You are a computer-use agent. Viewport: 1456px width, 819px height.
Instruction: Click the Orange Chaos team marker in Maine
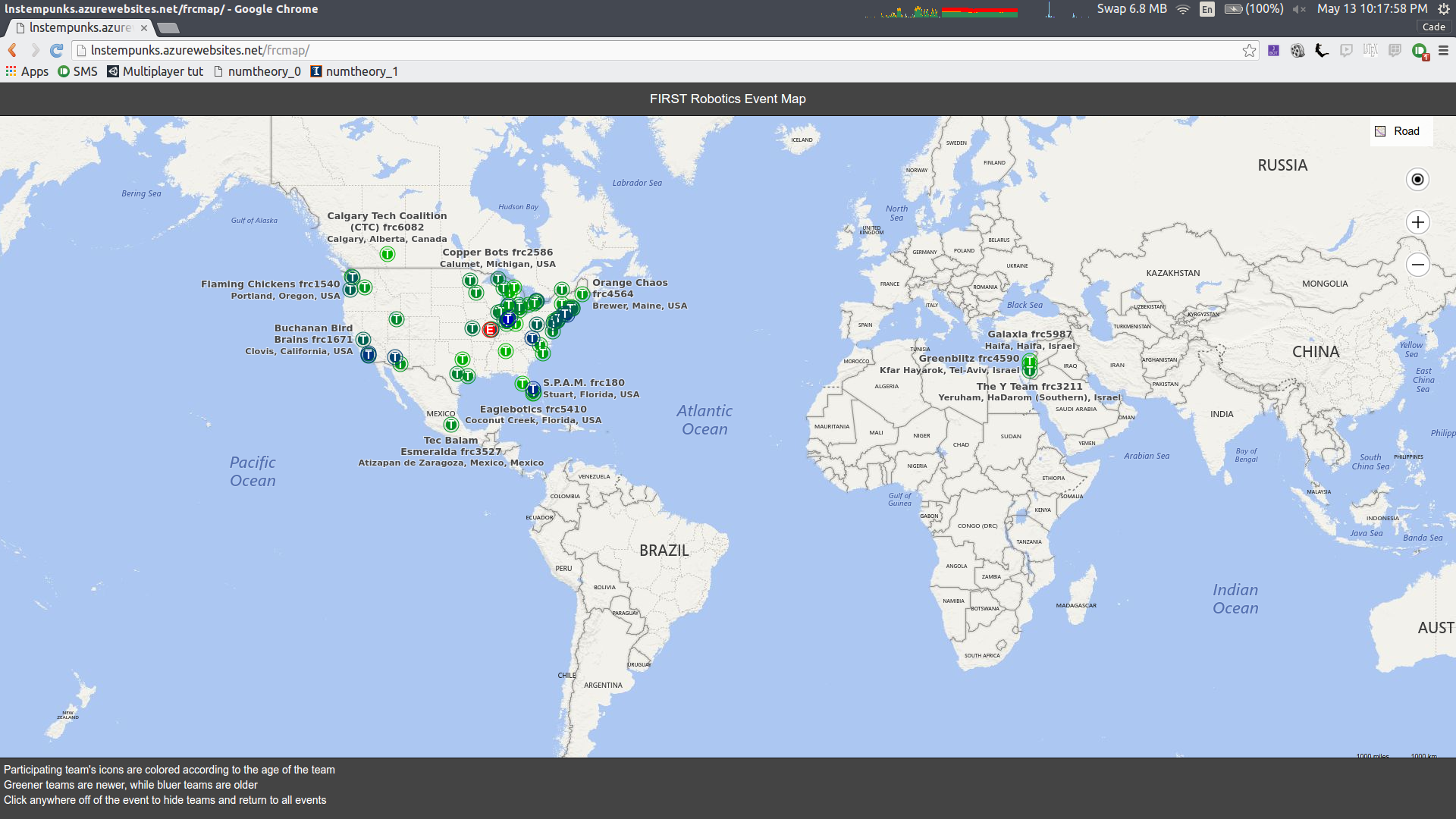coord(582,294)
